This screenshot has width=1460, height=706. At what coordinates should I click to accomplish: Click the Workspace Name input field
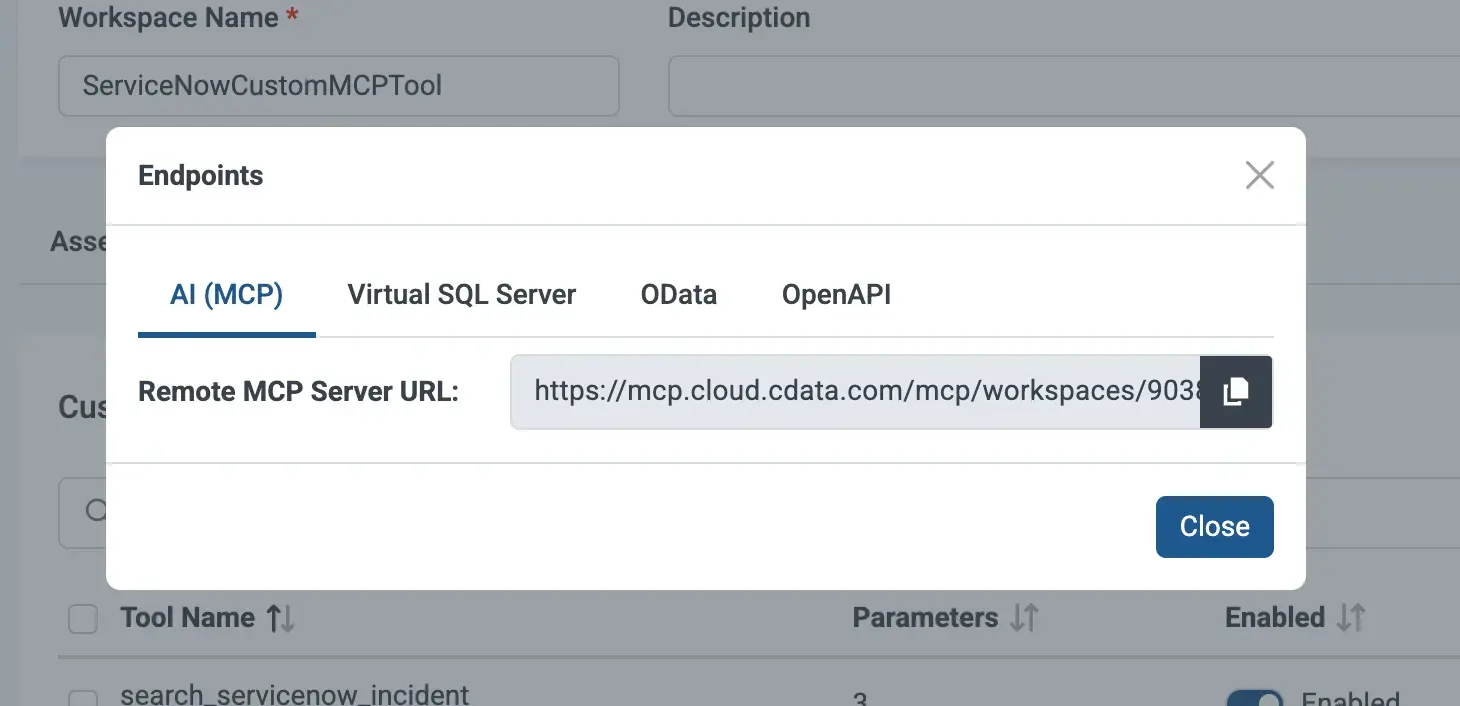(338, 86)
